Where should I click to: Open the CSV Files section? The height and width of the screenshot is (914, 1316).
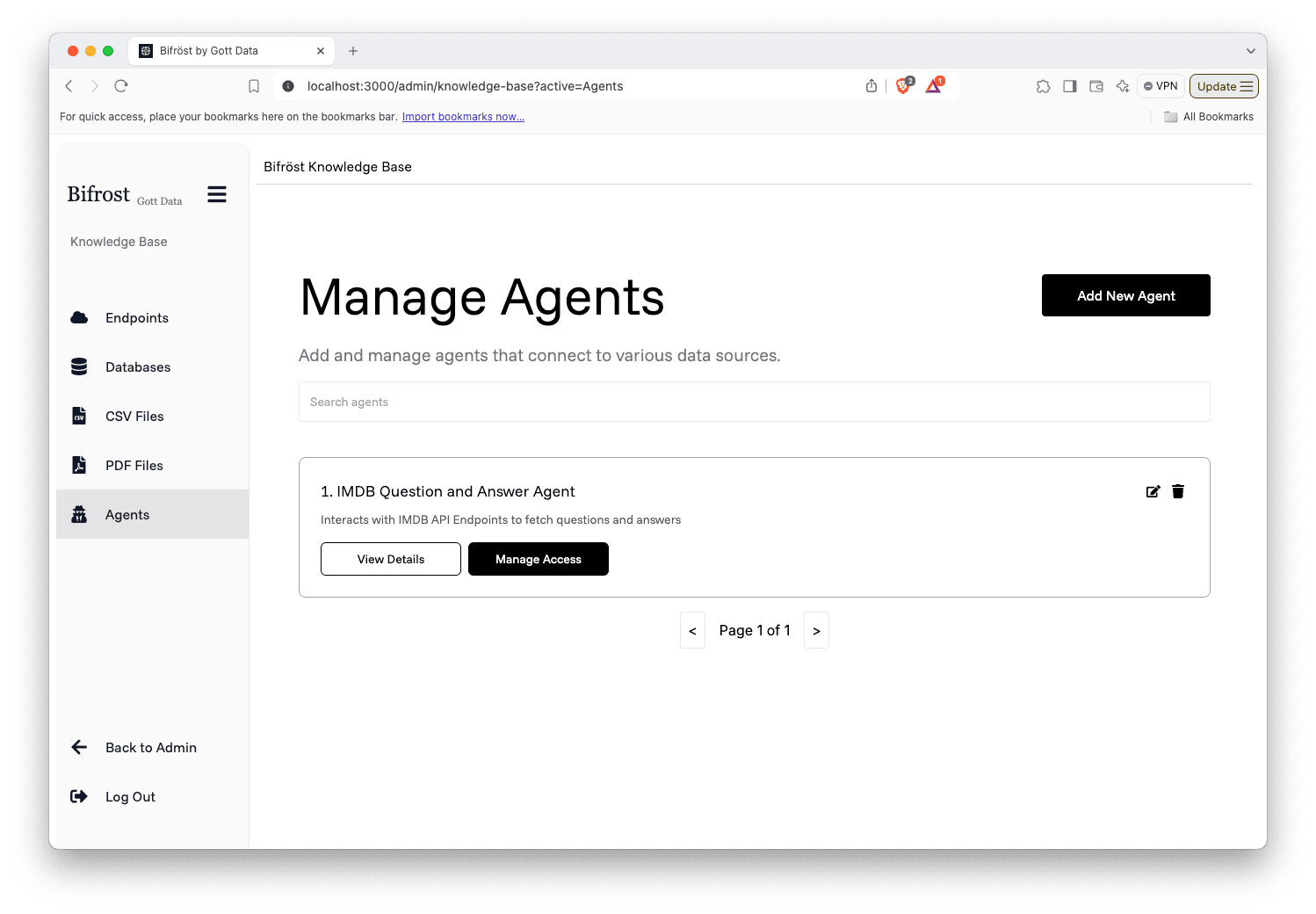tap(134, 416)
